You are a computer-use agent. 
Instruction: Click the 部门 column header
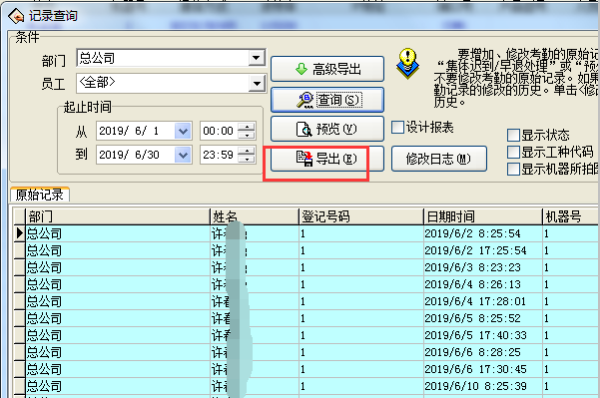[118, 217]
